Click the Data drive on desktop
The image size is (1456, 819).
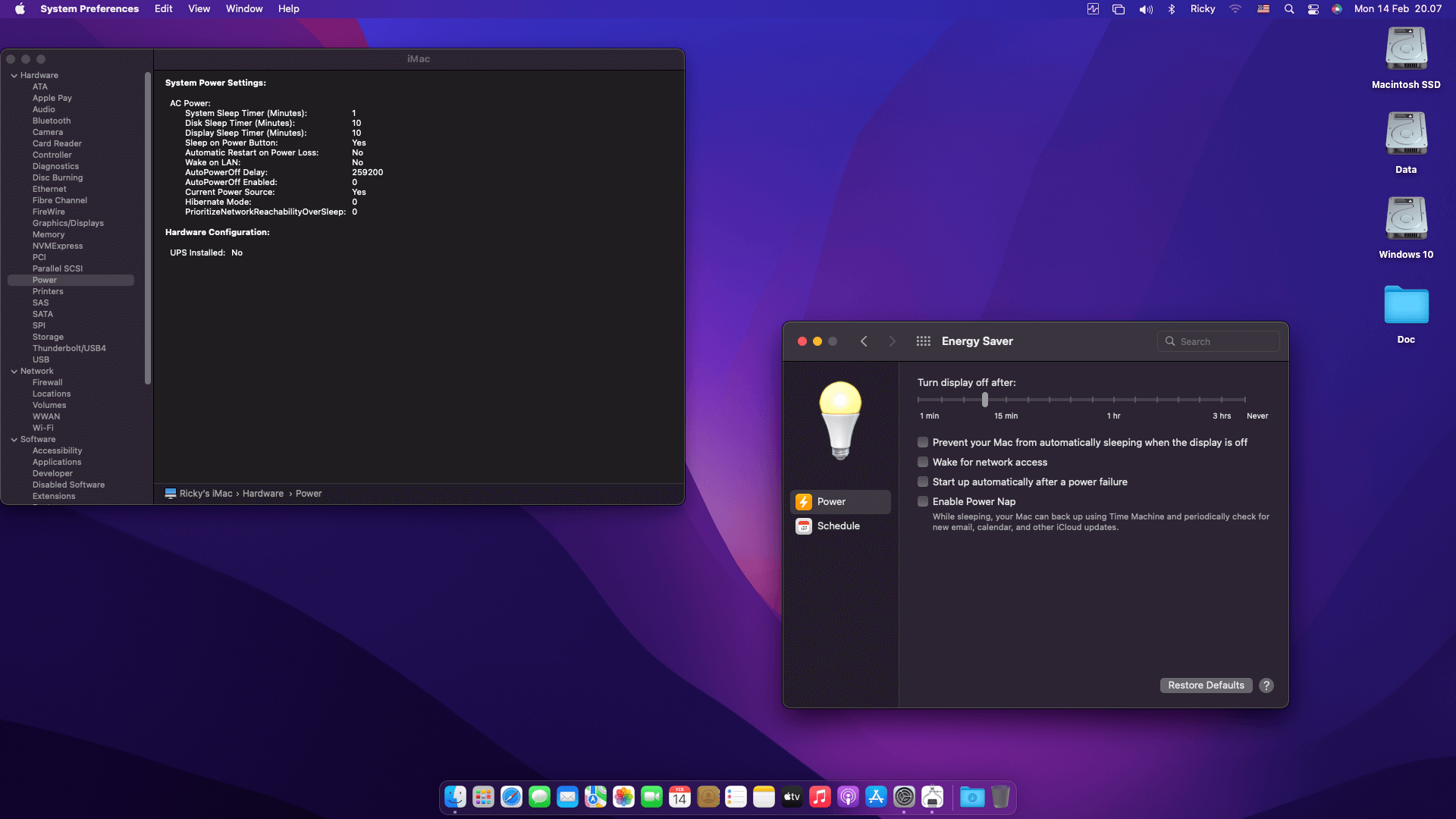(1406, 143)
